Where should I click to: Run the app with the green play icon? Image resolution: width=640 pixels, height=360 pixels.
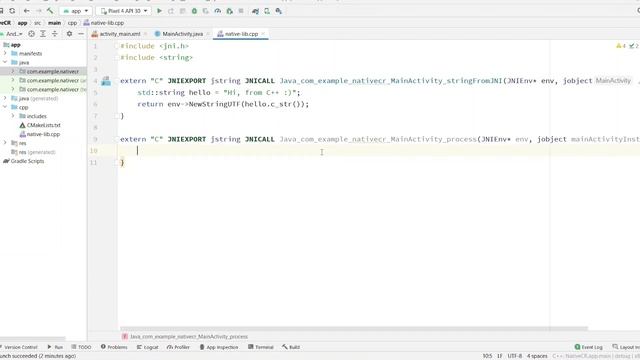coord(160,11)
